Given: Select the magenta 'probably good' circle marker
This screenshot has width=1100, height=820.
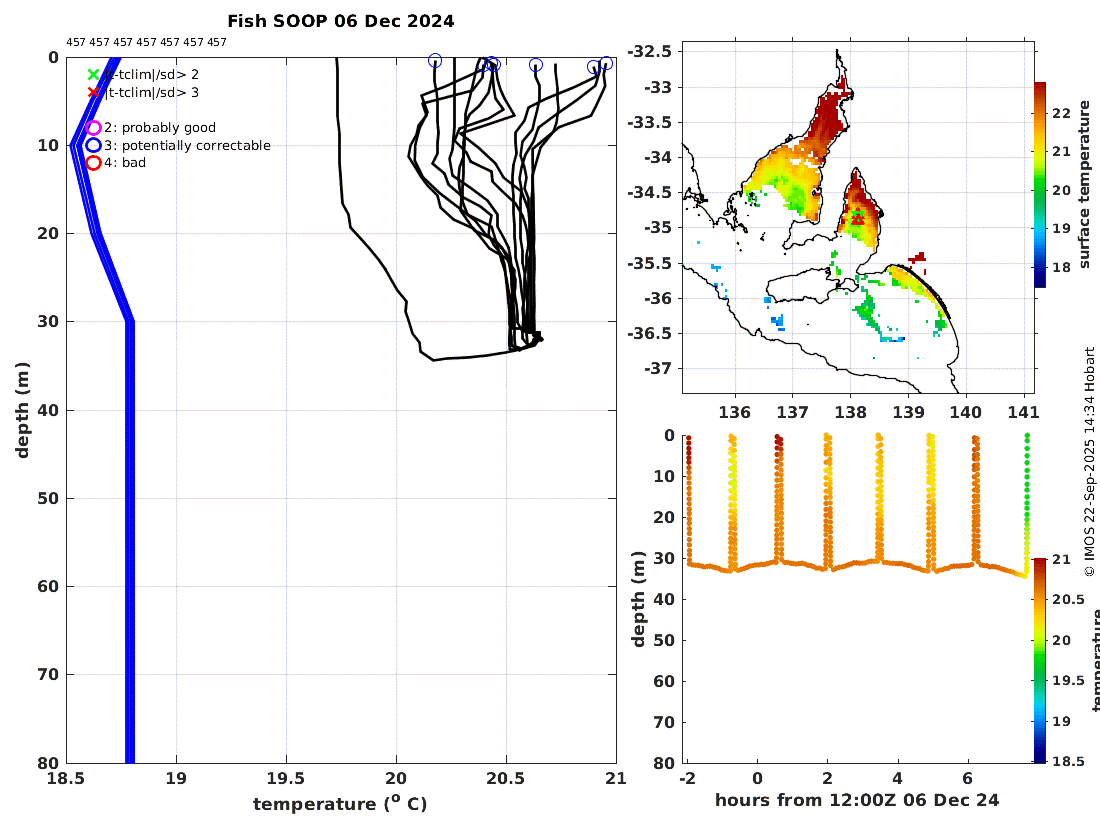Looking at the screenshot, I should click(x=93, y=128).
